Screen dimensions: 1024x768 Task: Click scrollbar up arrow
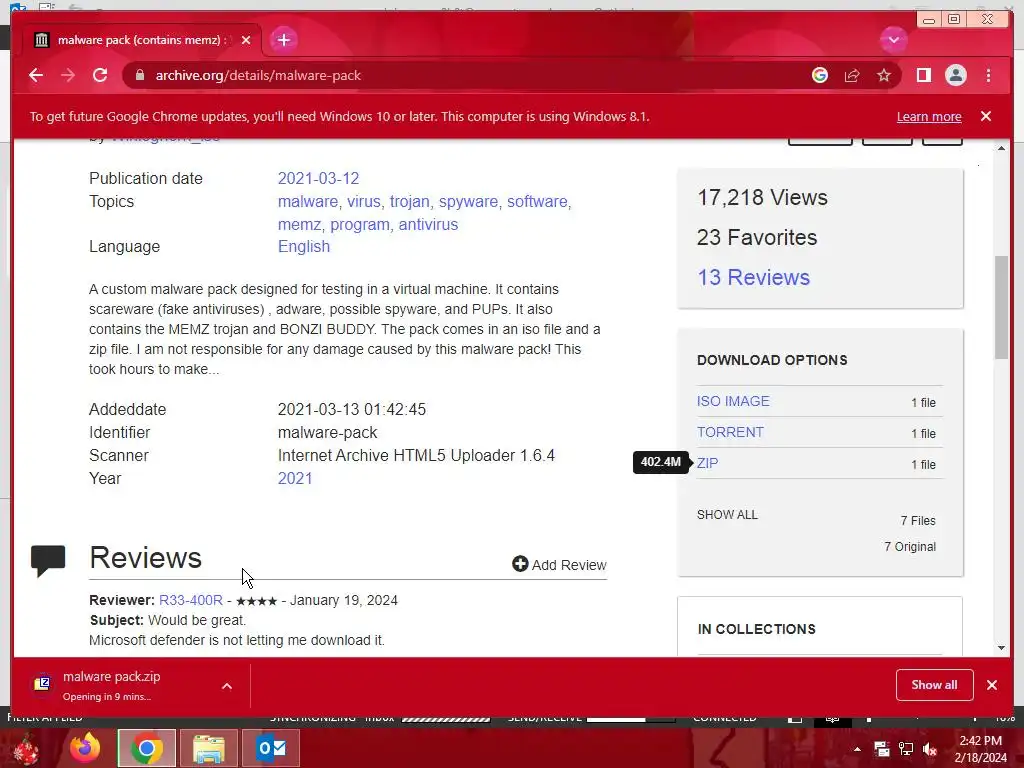click(1001, 148)
